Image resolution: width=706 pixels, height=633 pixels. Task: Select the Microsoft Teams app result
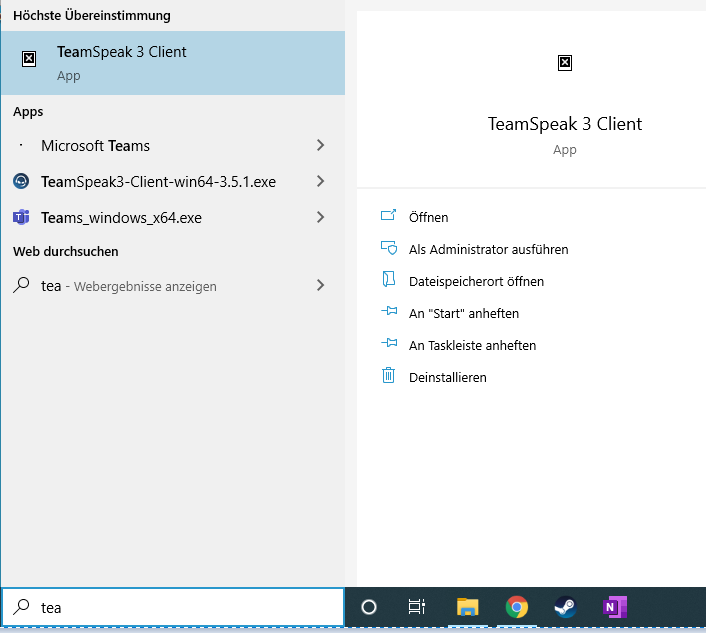[173, 145]
